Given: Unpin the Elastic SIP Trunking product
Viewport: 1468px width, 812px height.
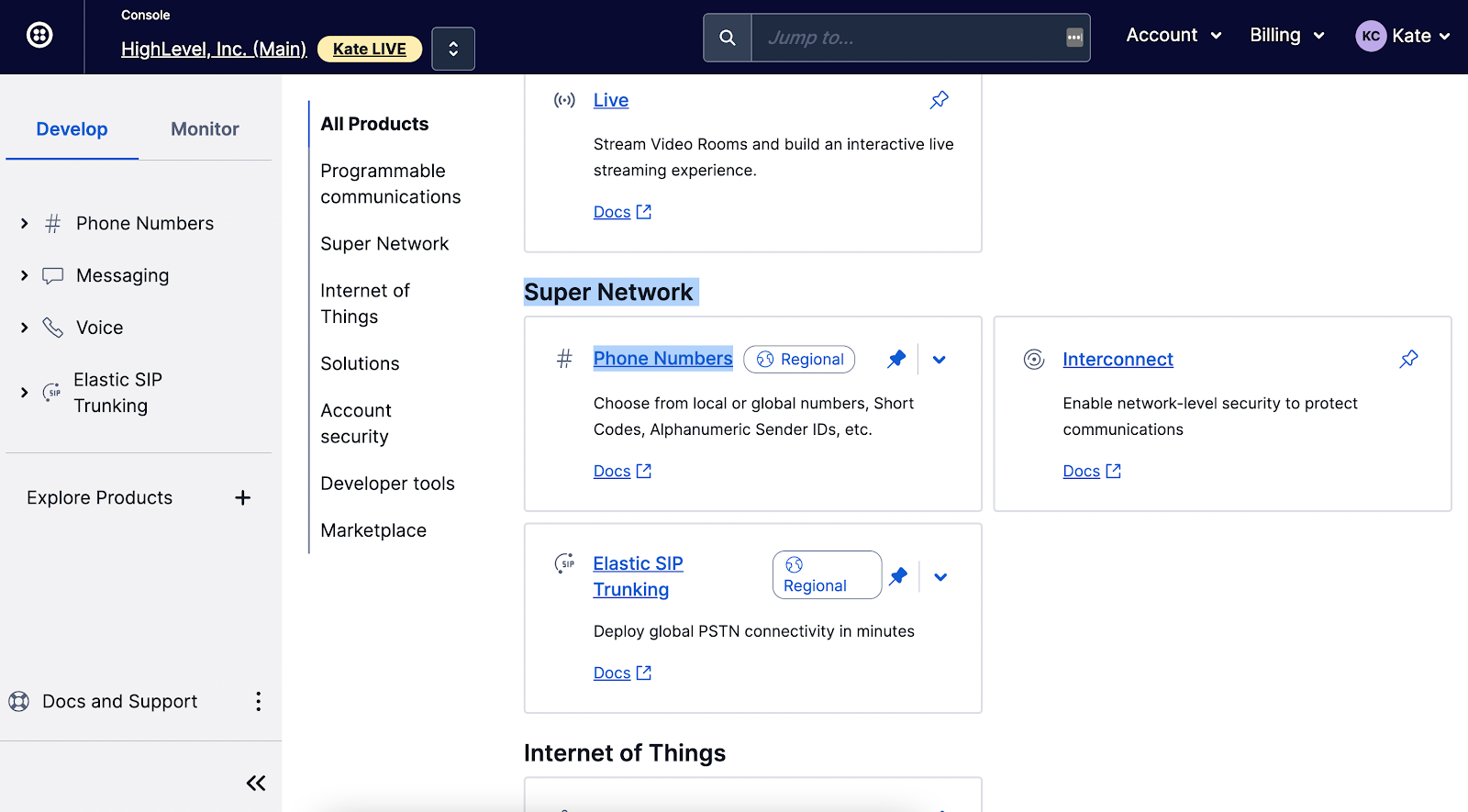Looking at the screenshot, I should pyautogui.click(x=898, y=576).
